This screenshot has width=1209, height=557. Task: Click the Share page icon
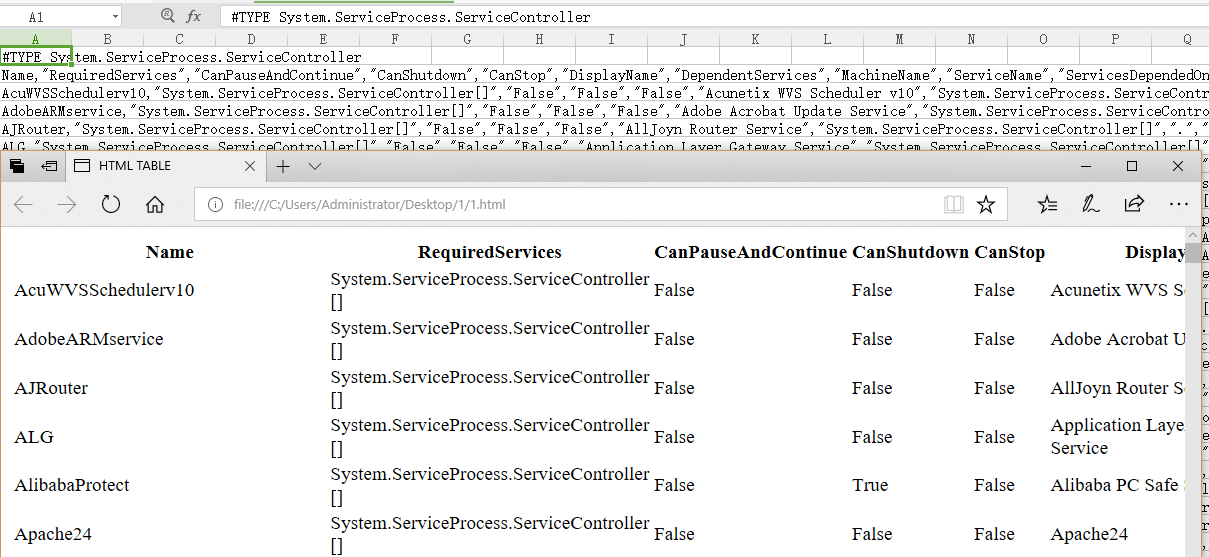pyautogui.click(x=1134, y=204)
